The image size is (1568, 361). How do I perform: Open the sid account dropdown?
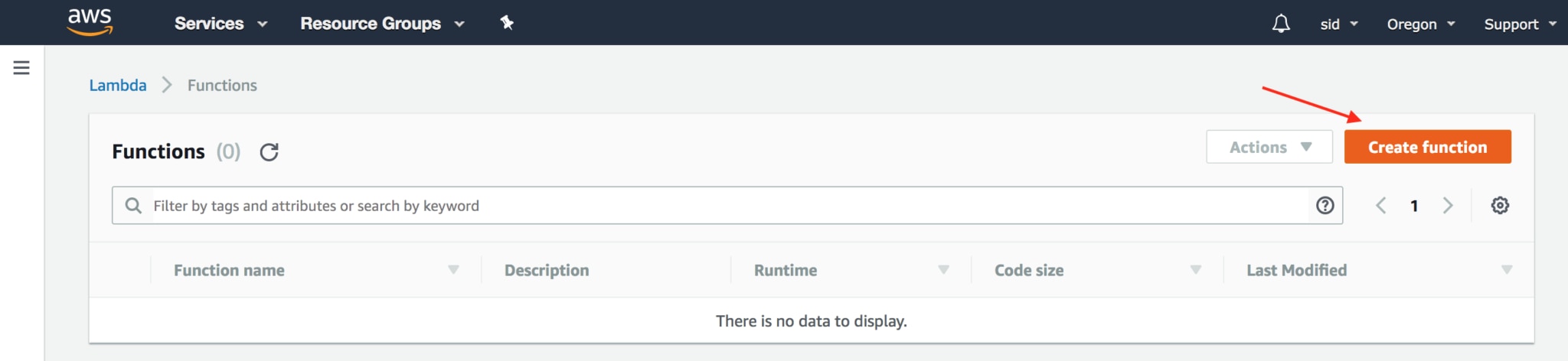1338,24
